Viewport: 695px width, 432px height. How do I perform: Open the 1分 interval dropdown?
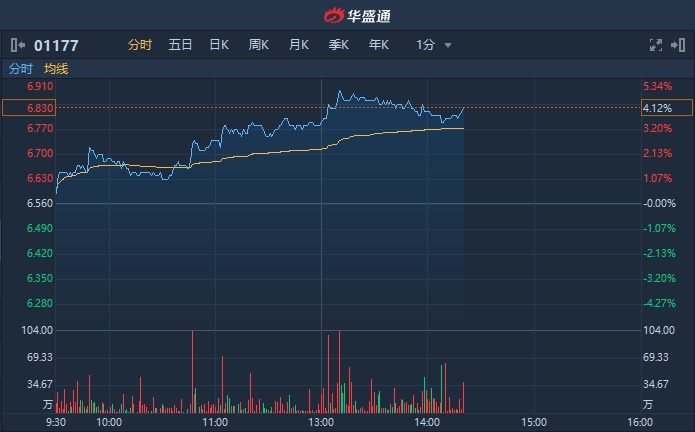426,45
